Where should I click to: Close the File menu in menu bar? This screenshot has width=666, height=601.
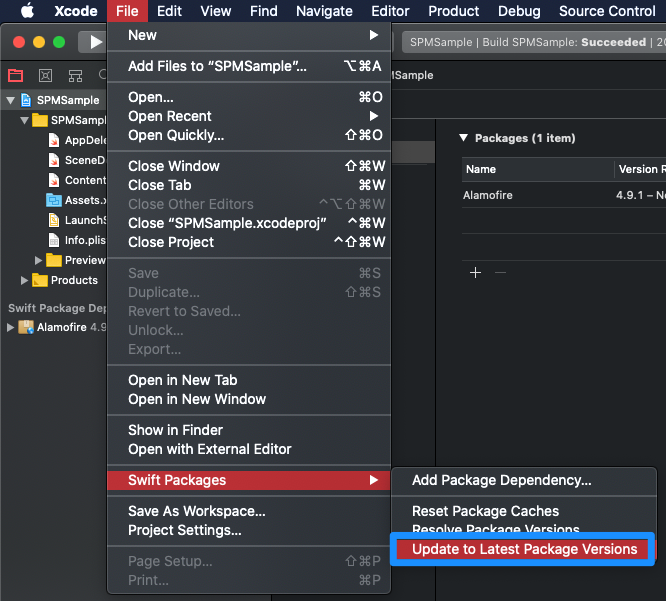(127, 11)
